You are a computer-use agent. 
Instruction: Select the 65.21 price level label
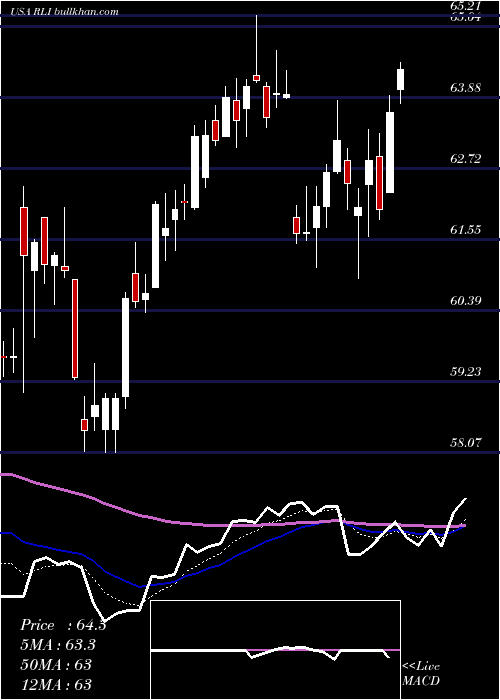[465, 6]
